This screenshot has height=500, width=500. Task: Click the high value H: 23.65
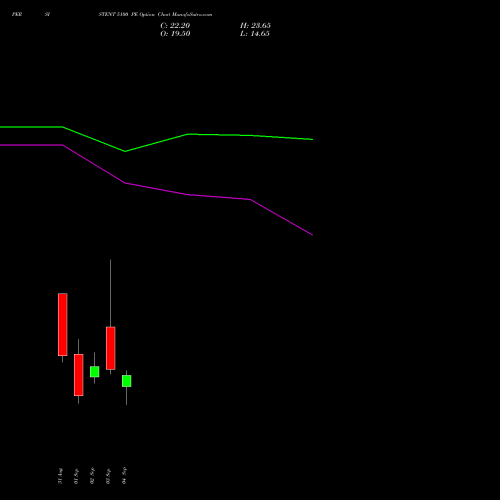pyautogui.click(x=255, y=25)
